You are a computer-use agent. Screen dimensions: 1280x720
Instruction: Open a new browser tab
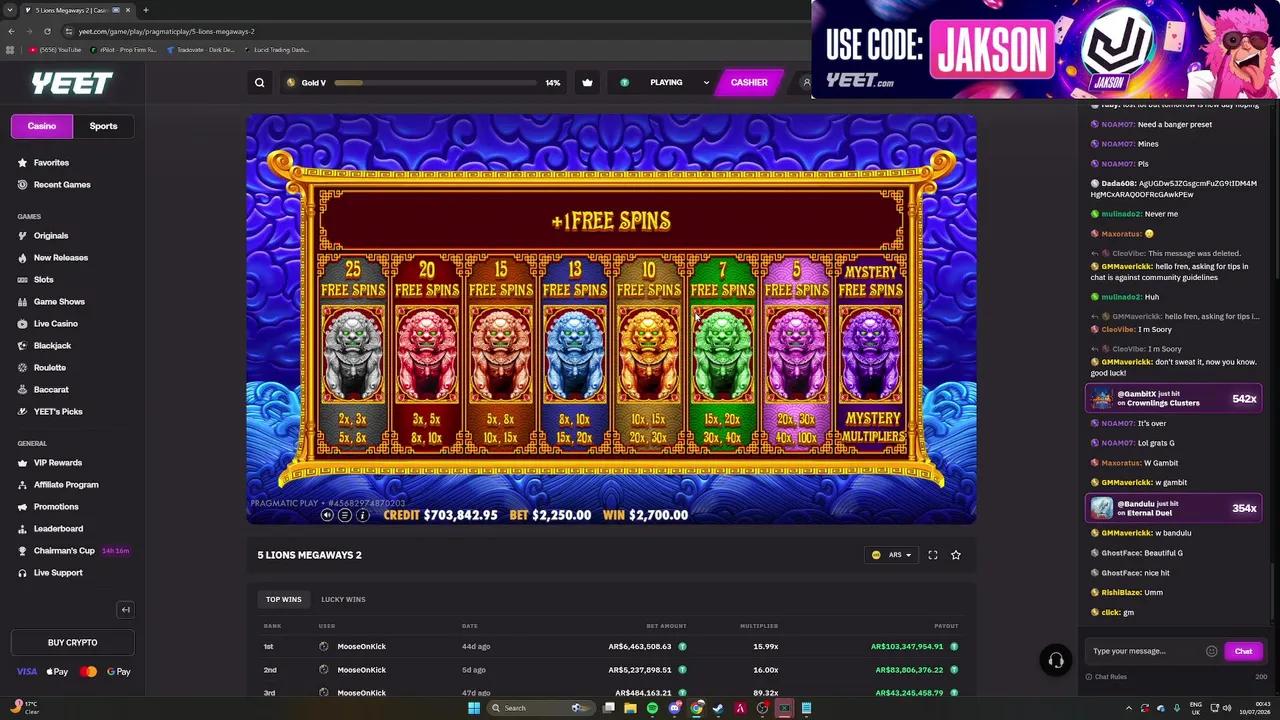click(x=146, y=10)
